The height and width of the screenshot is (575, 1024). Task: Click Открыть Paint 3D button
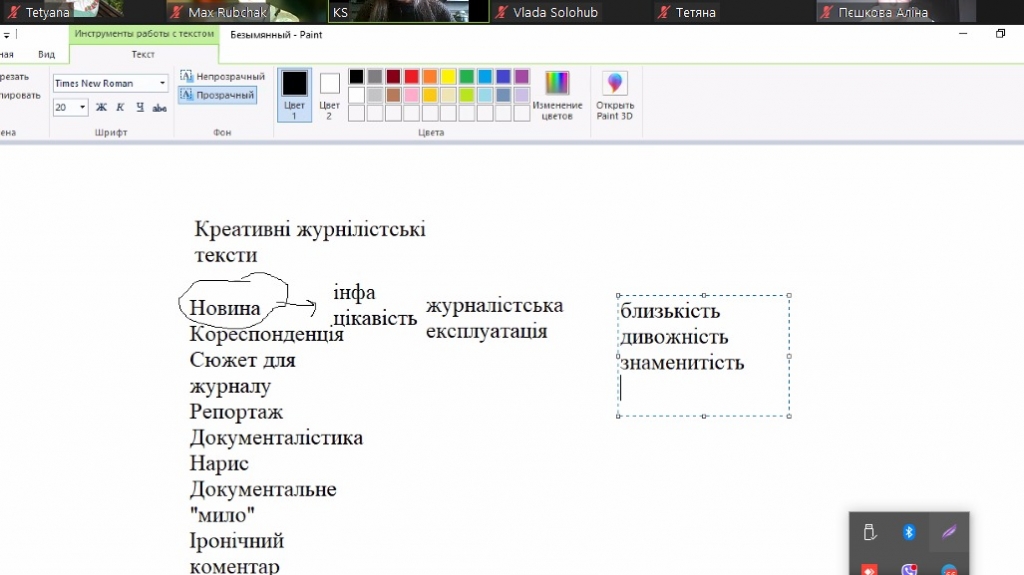pos(615,95)
